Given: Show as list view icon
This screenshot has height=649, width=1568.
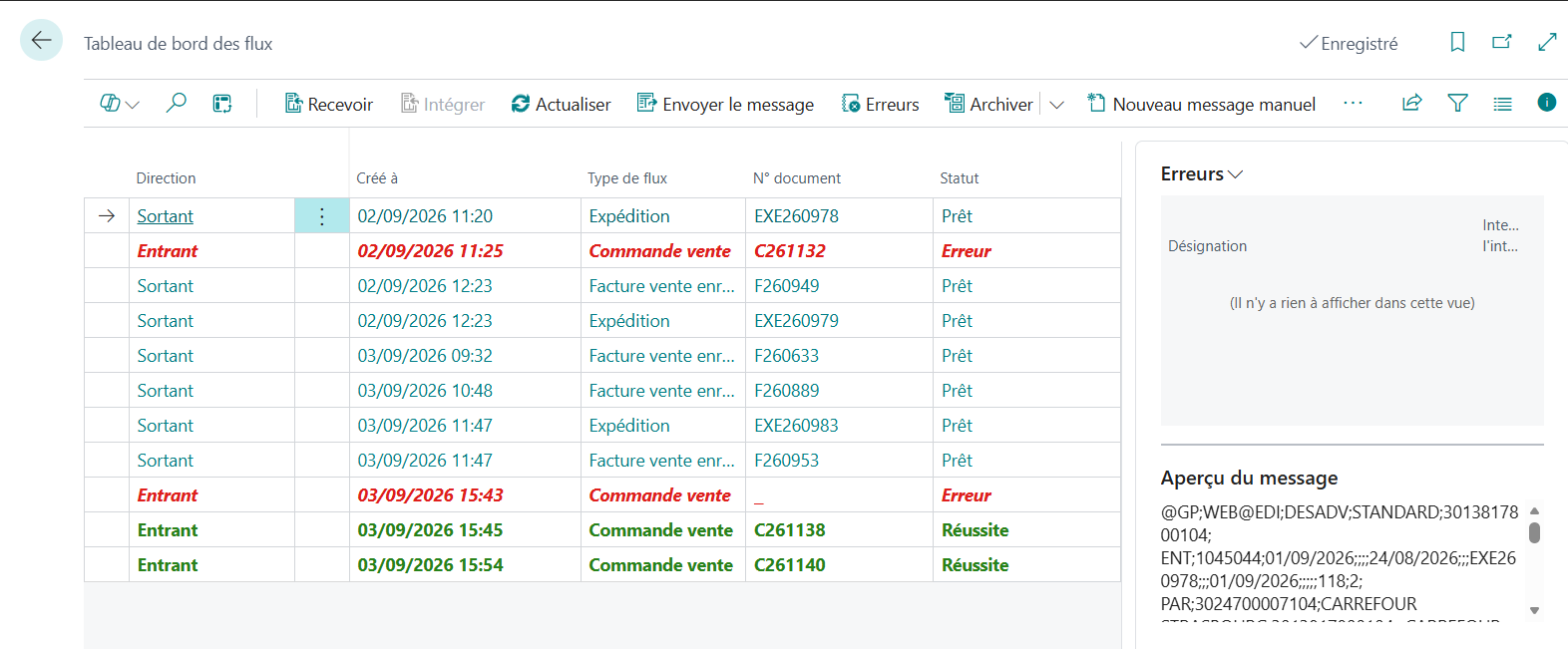Looking at the screenshot, I should coord(1502,104).
